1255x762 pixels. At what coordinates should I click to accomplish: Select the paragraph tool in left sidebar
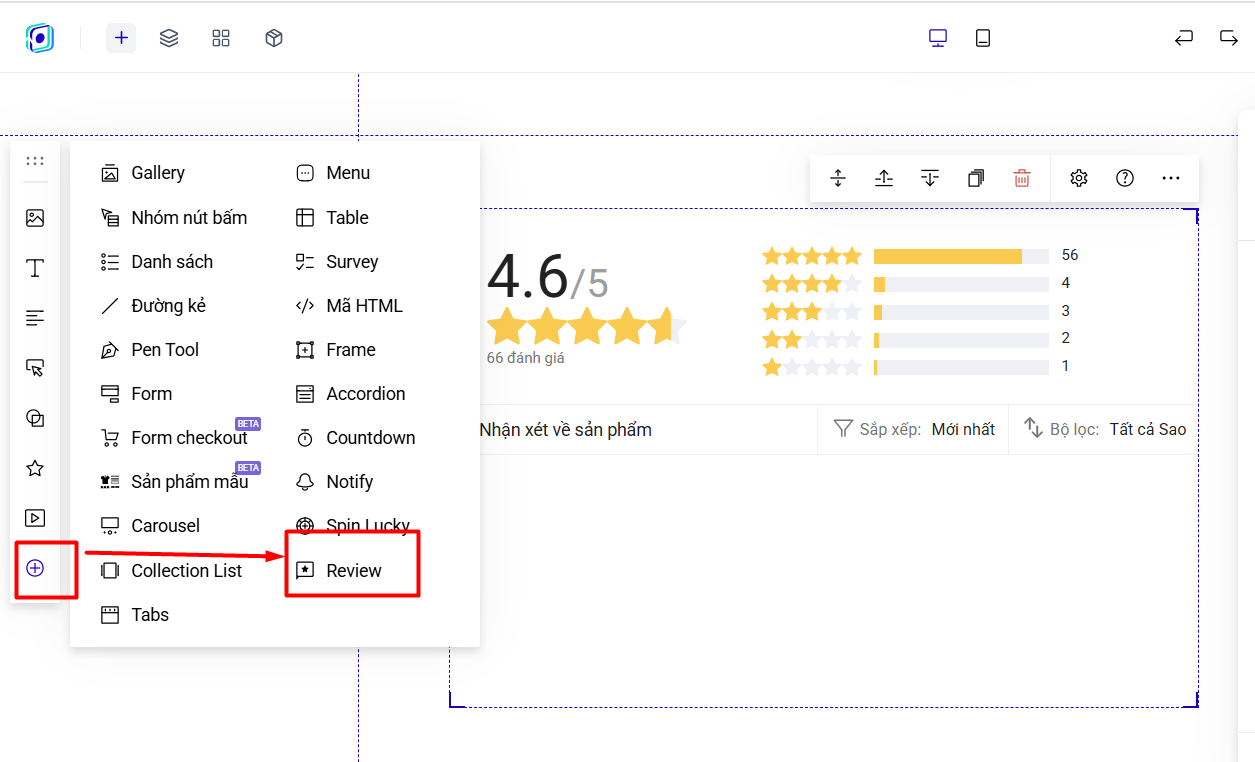point(35,318)
